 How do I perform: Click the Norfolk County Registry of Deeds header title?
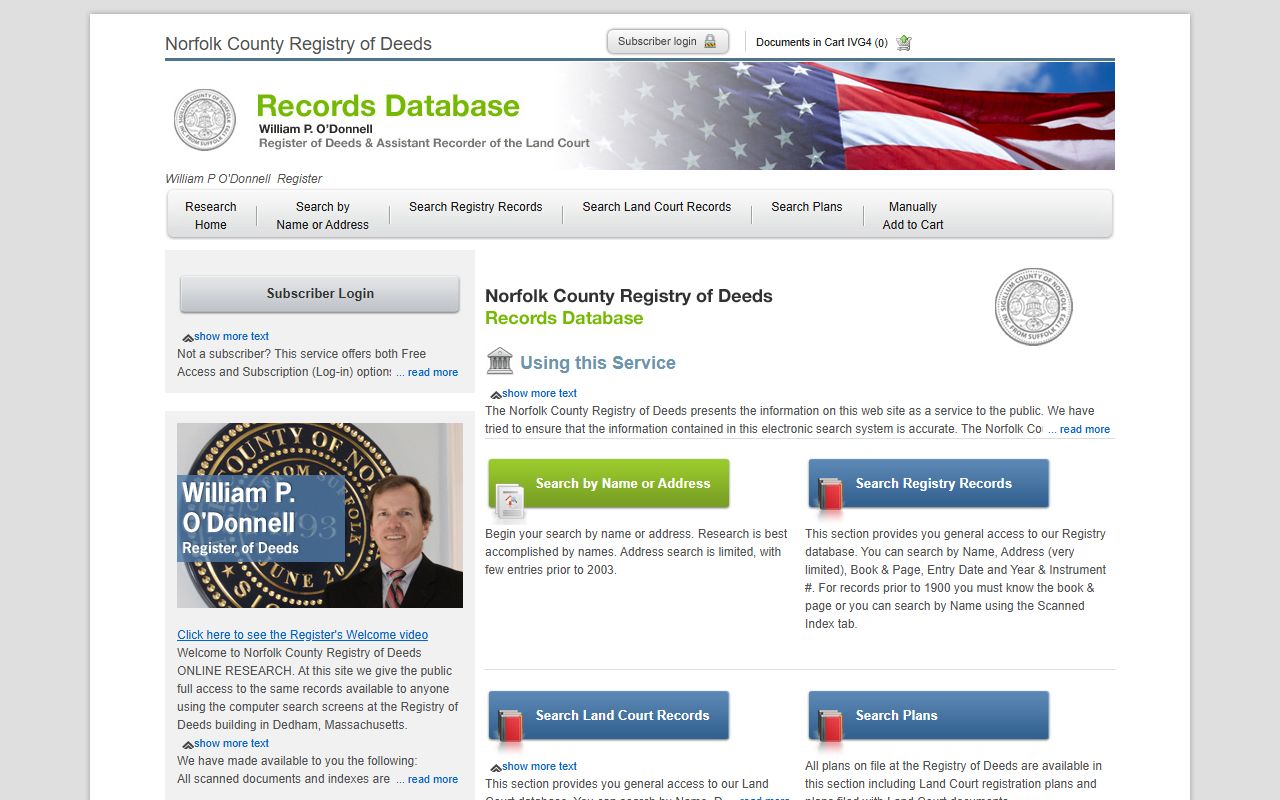(x=298, y=44)
